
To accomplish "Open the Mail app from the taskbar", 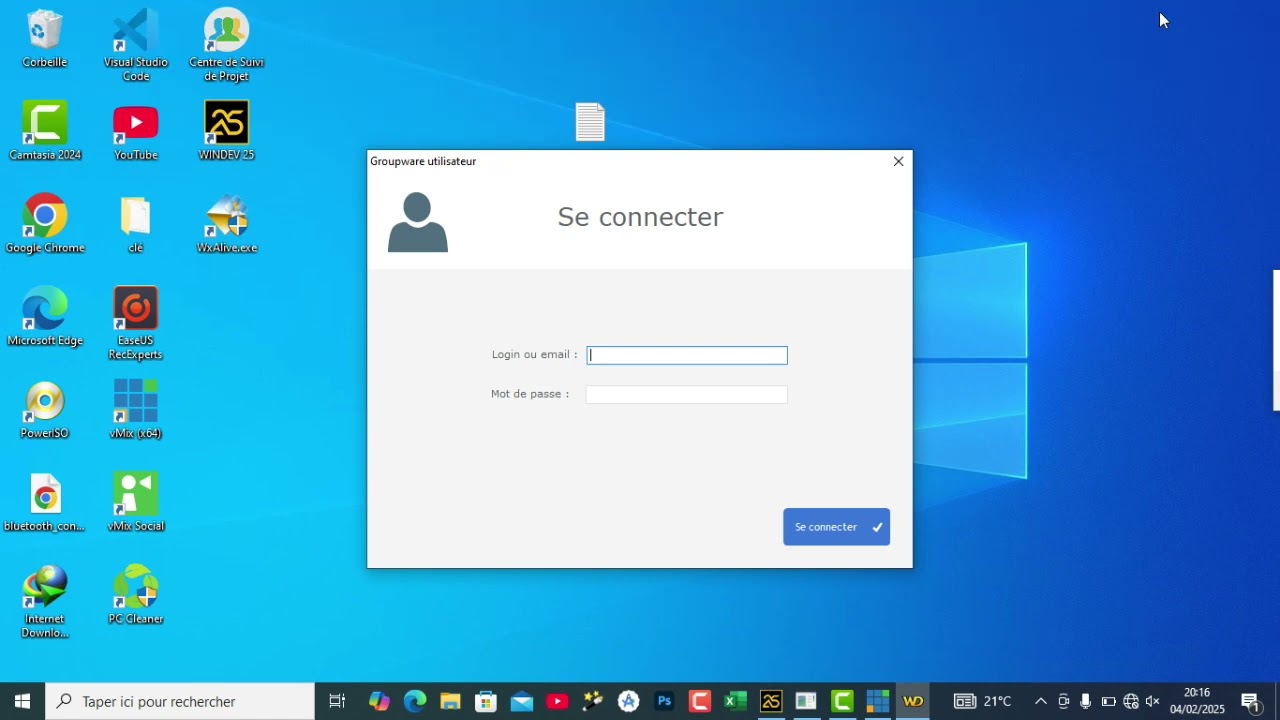I will point(522,701).
